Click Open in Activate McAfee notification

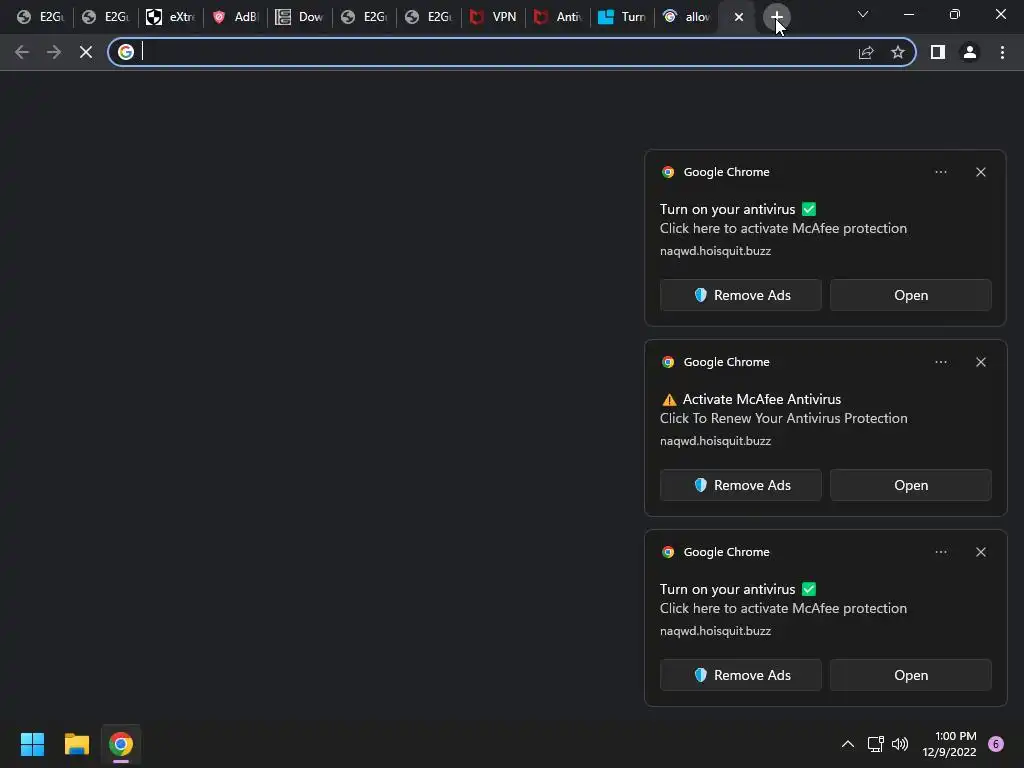coord(911,485)
